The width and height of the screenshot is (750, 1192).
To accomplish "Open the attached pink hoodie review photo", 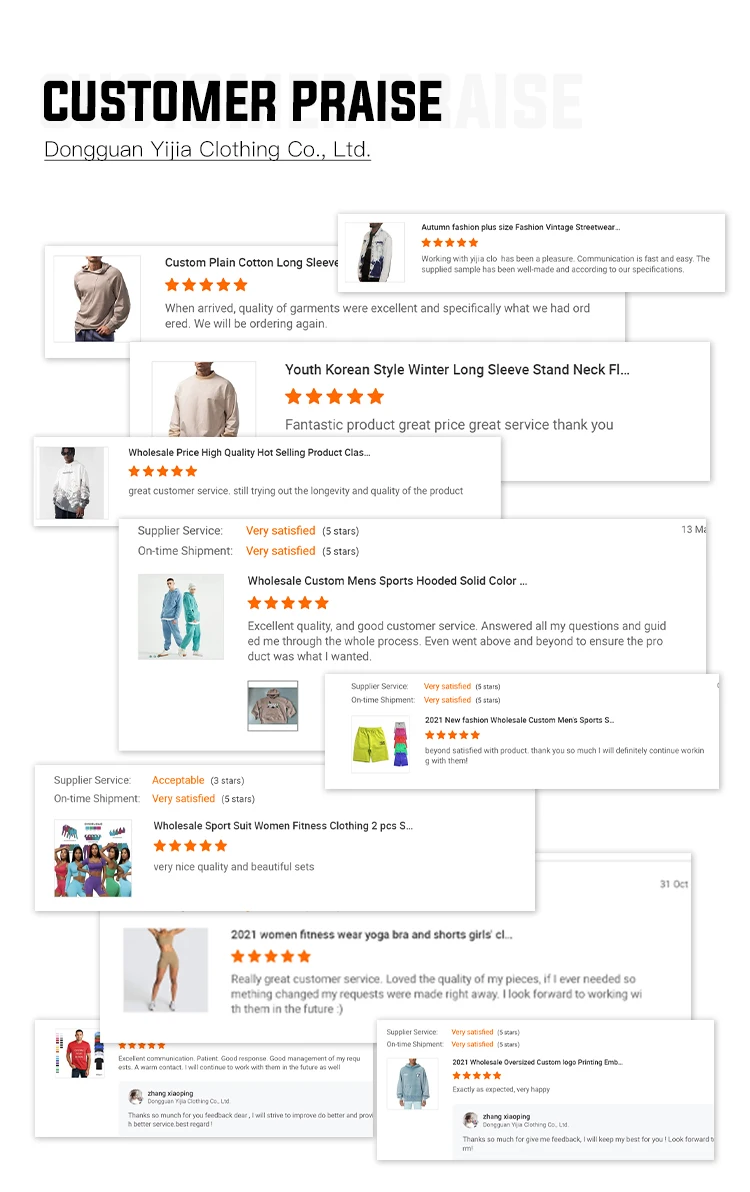I will point(273,705).
